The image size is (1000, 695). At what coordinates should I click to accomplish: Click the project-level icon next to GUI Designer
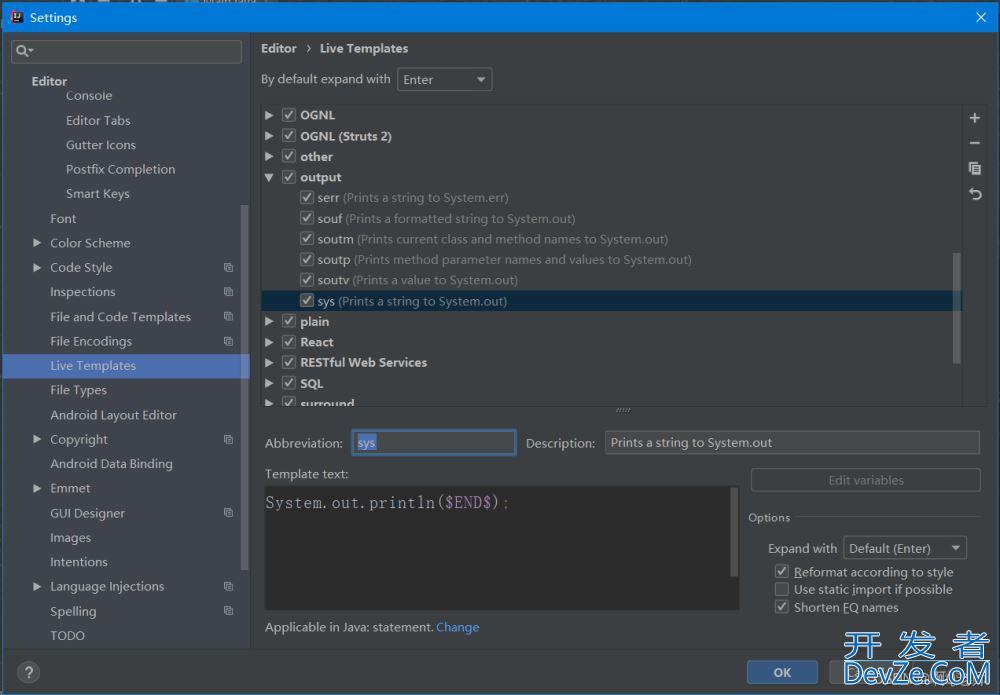[228, 513]
